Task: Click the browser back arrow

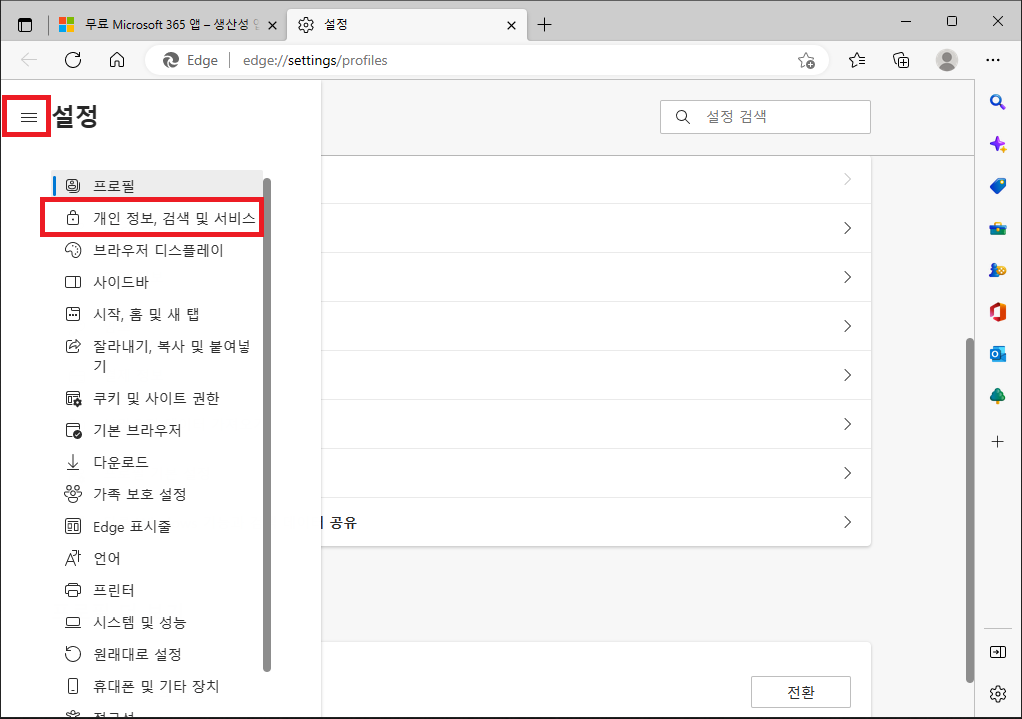Action: pos(29,60)
